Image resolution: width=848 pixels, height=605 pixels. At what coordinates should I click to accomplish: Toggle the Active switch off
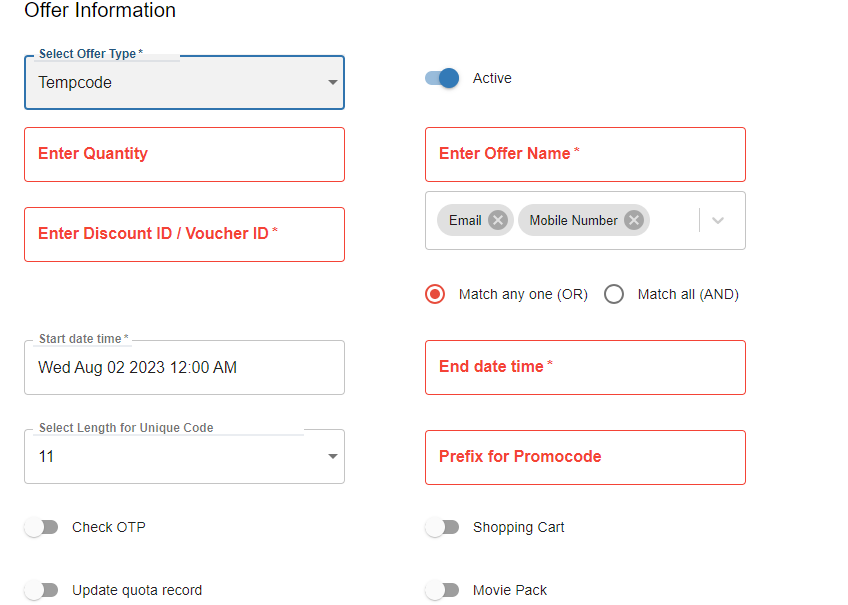coord(441,78)
